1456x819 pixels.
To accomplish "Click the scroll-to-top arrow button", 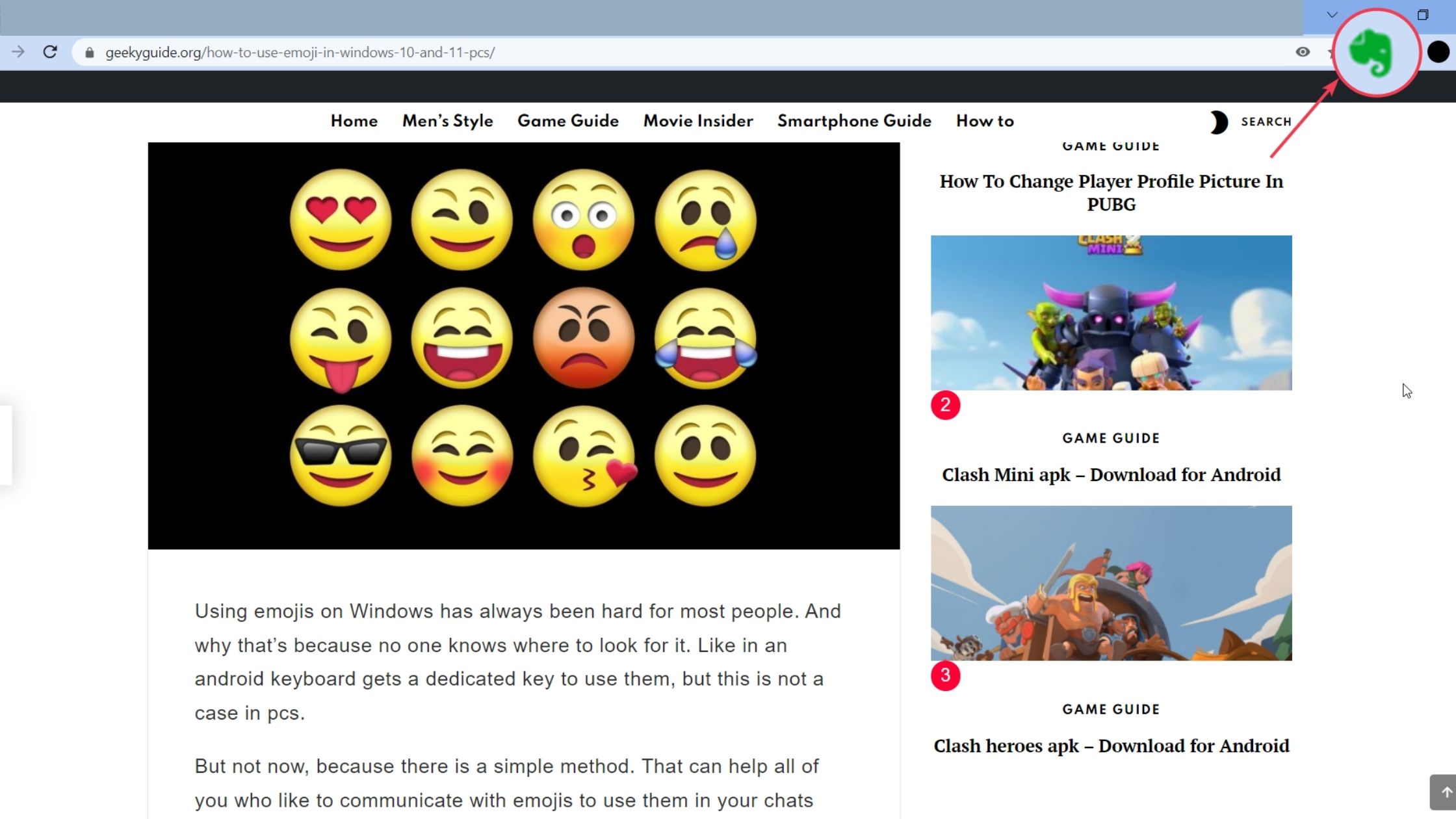I will click(x=1446, y=792).
